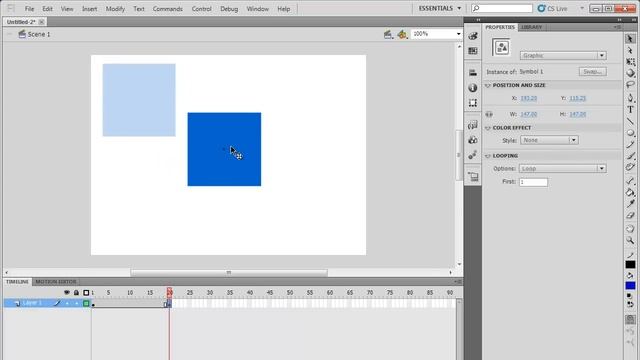
Task: Open the Color panel icon
Action: click(473, 36)
